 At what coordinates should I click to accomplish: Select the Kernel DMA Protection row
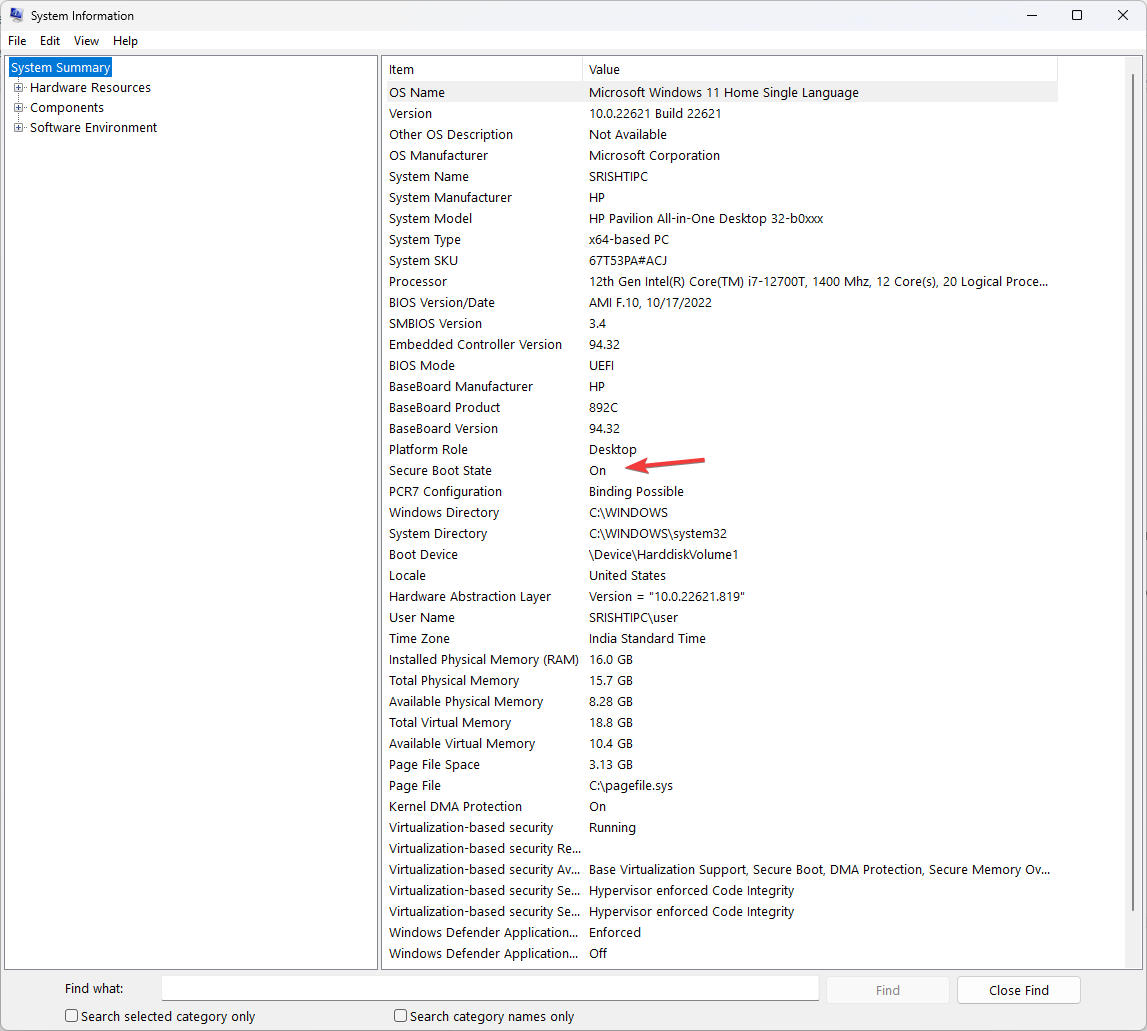pyautogui.click(x=722, y=806)
